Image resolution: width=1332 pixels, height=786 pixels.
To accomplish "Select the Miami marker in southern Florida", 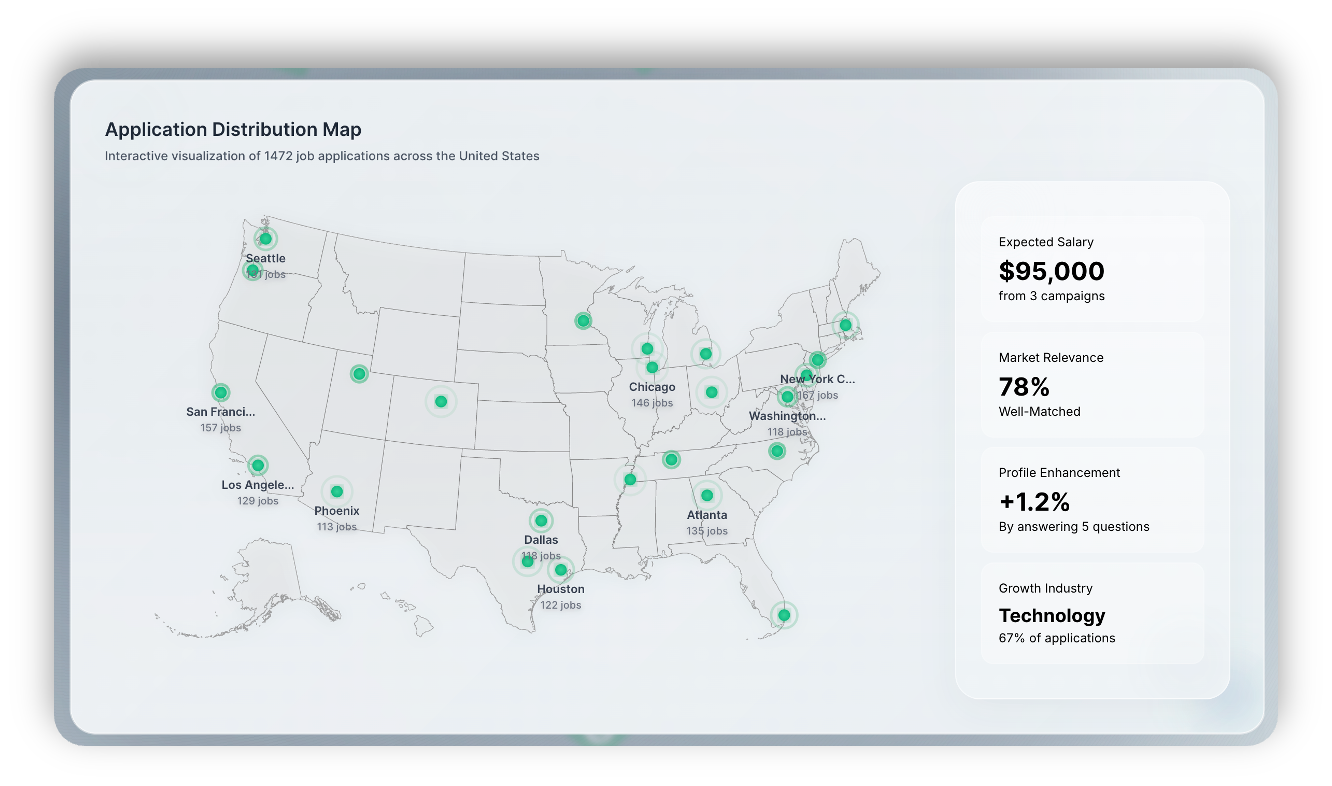I will (783, 616).
